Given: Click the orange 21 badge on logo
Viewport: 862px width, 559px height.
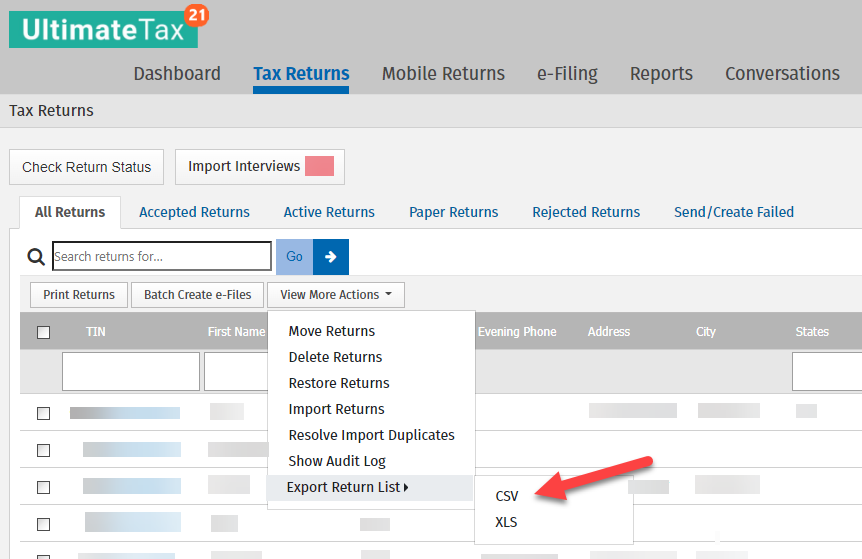Looking at the screenshot, I should point(196,15).
